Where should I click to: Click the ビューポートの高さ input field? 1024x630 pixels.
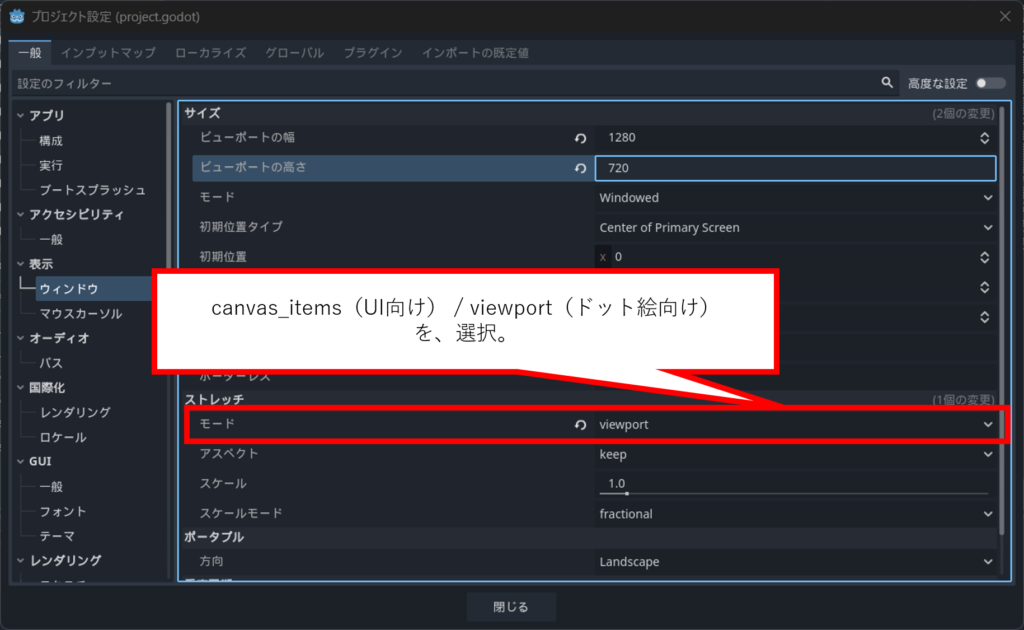point(795,169)
